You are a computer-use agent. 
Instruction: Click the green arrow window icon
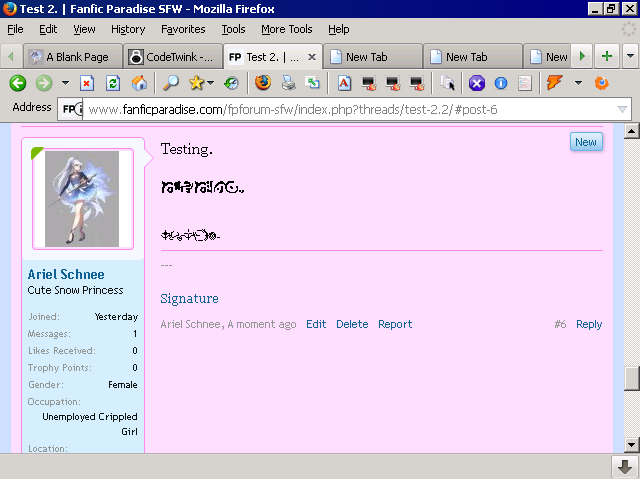[x=313, y=83]
